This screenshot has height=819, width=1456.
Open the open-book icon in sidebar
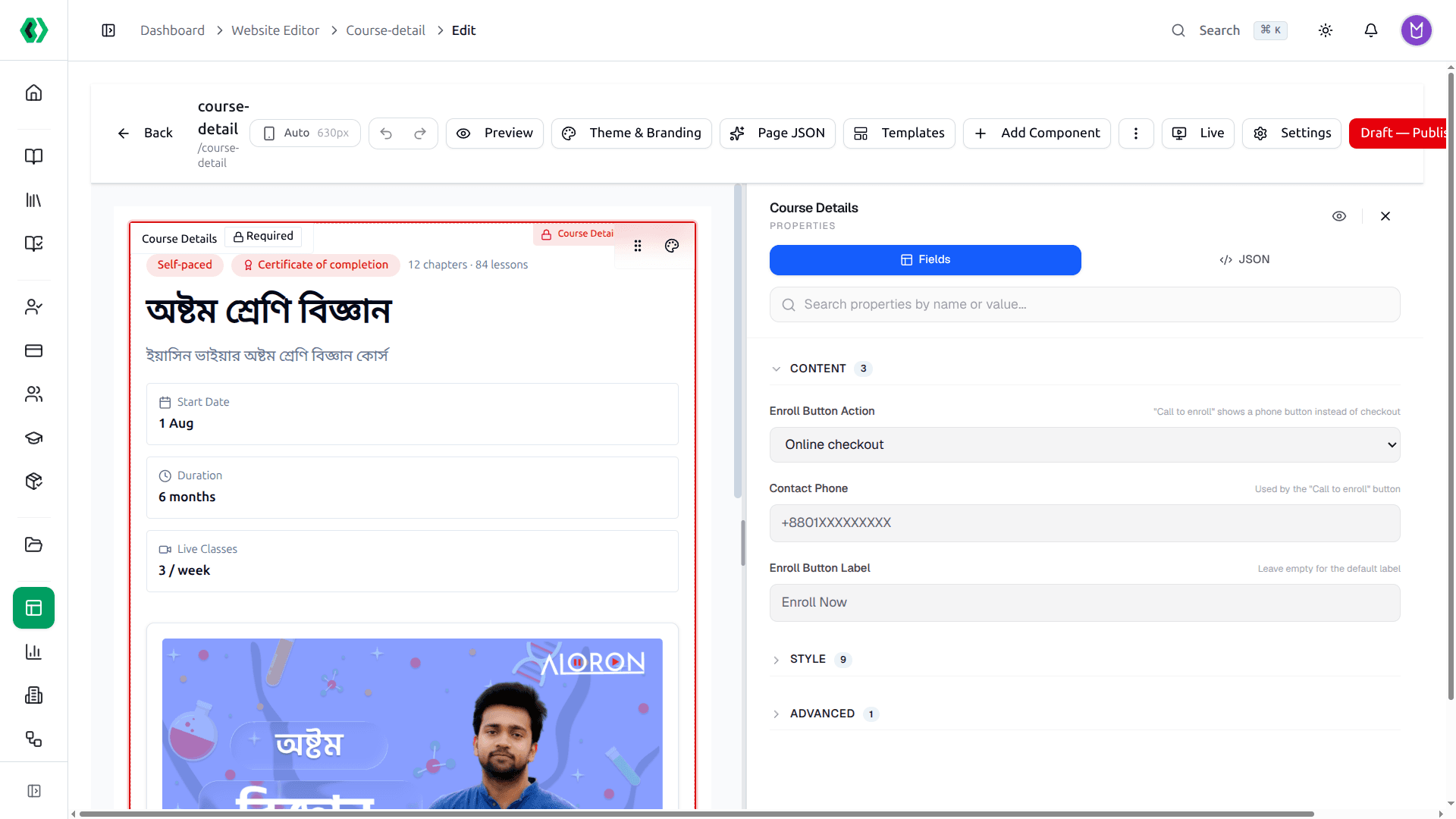[33, 156]
